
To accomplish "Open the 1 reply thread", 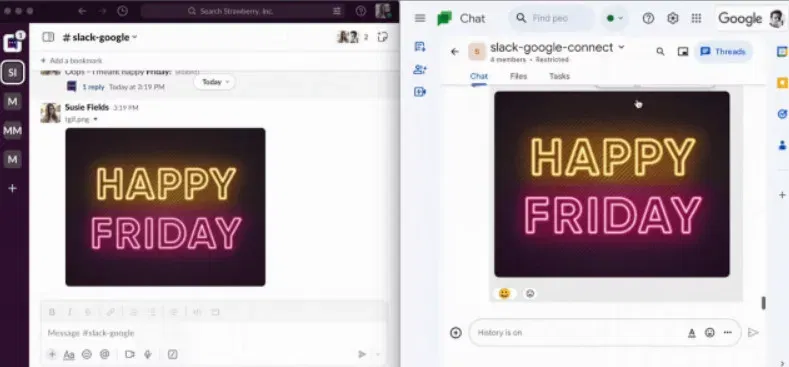I will click(93, 87).
